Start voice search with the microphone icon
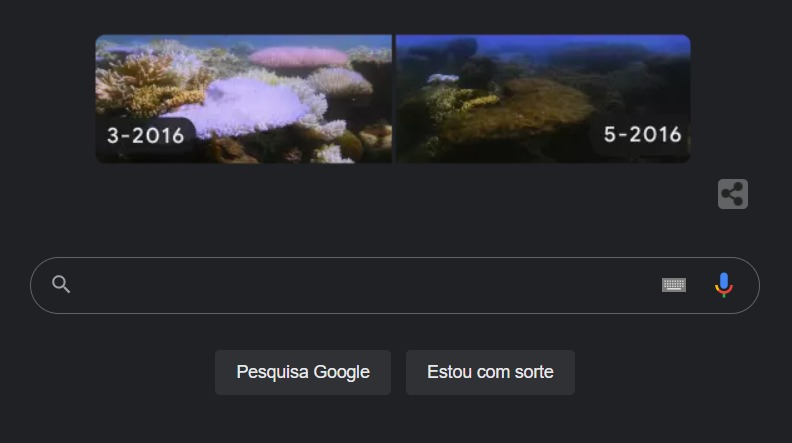 click(x=723, y=285)
